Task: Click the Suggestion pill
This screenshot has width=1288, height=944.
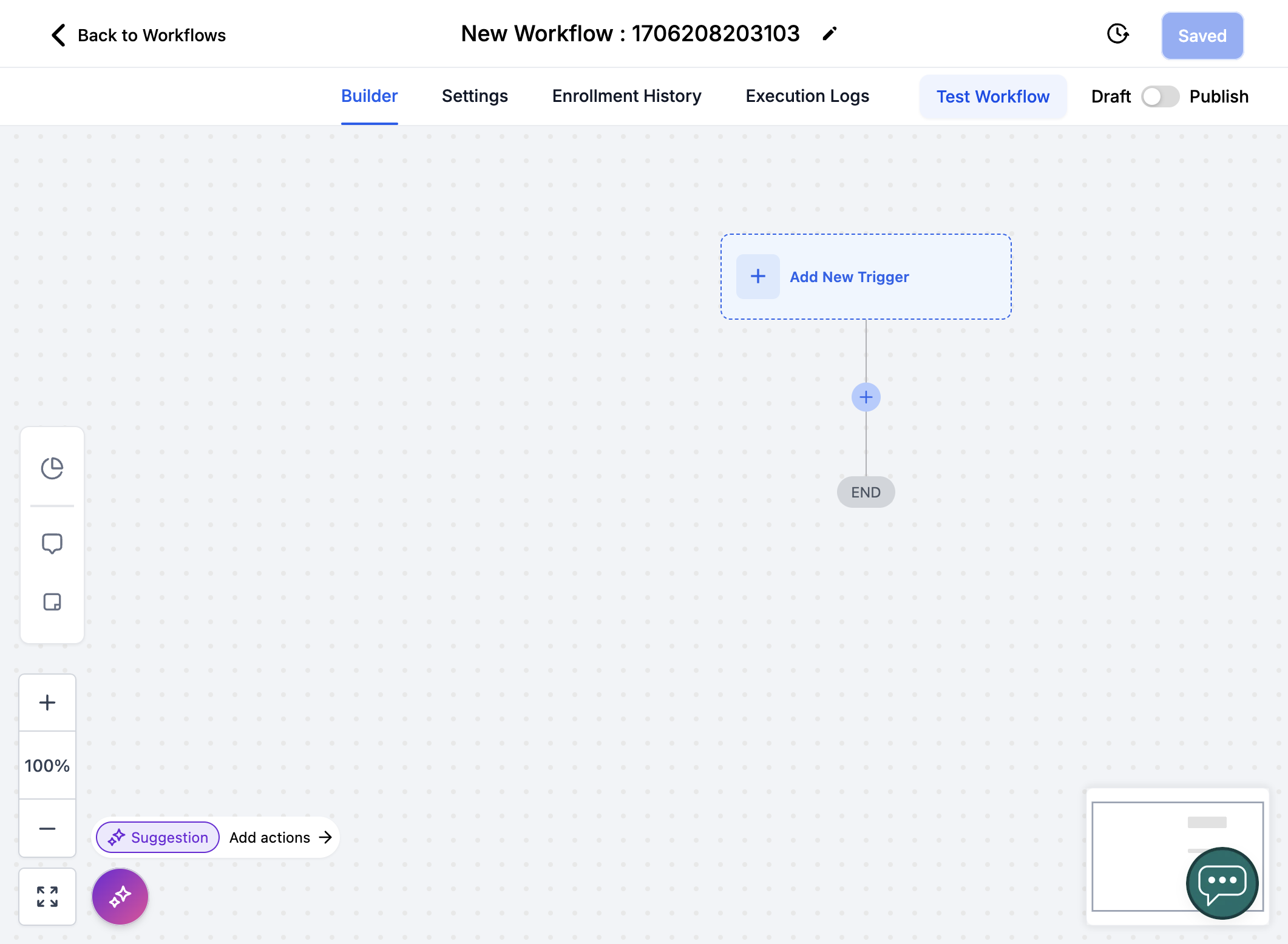Action: tap(158, 837)
